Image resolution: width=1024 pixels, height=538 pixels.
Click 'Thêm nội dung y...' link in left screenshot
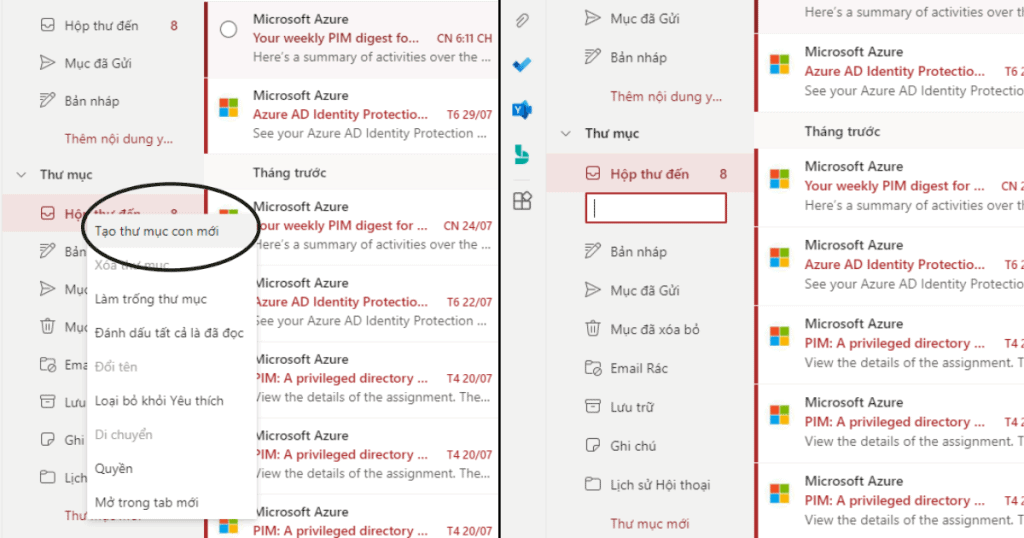[118, 138]
